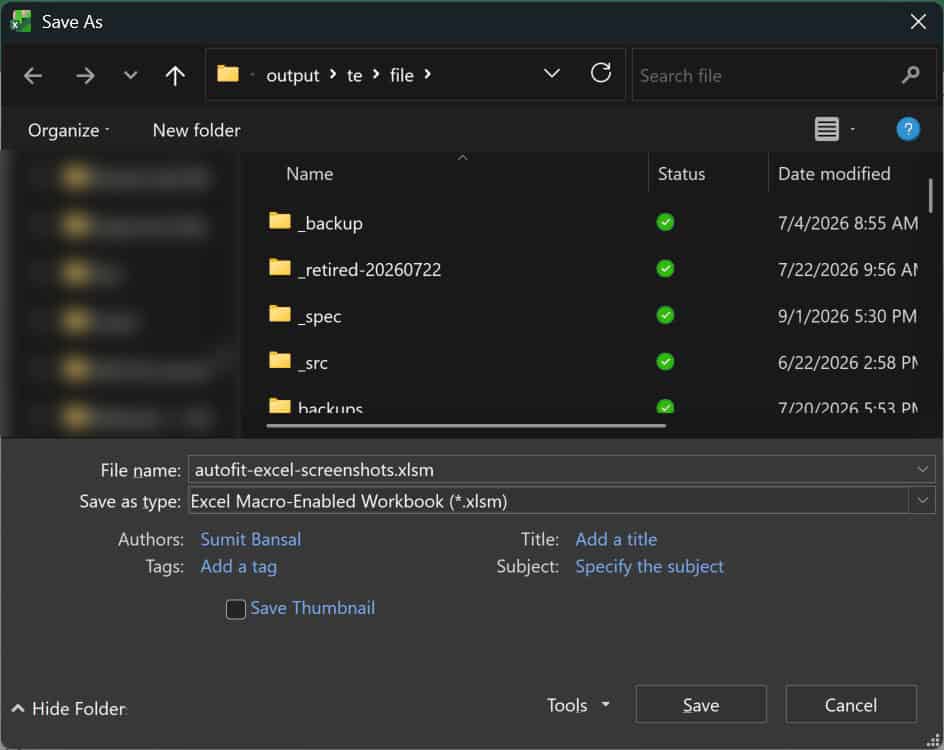Click Add a tag
The height and width of the screenshot is (750, 944).
[238, 567]
